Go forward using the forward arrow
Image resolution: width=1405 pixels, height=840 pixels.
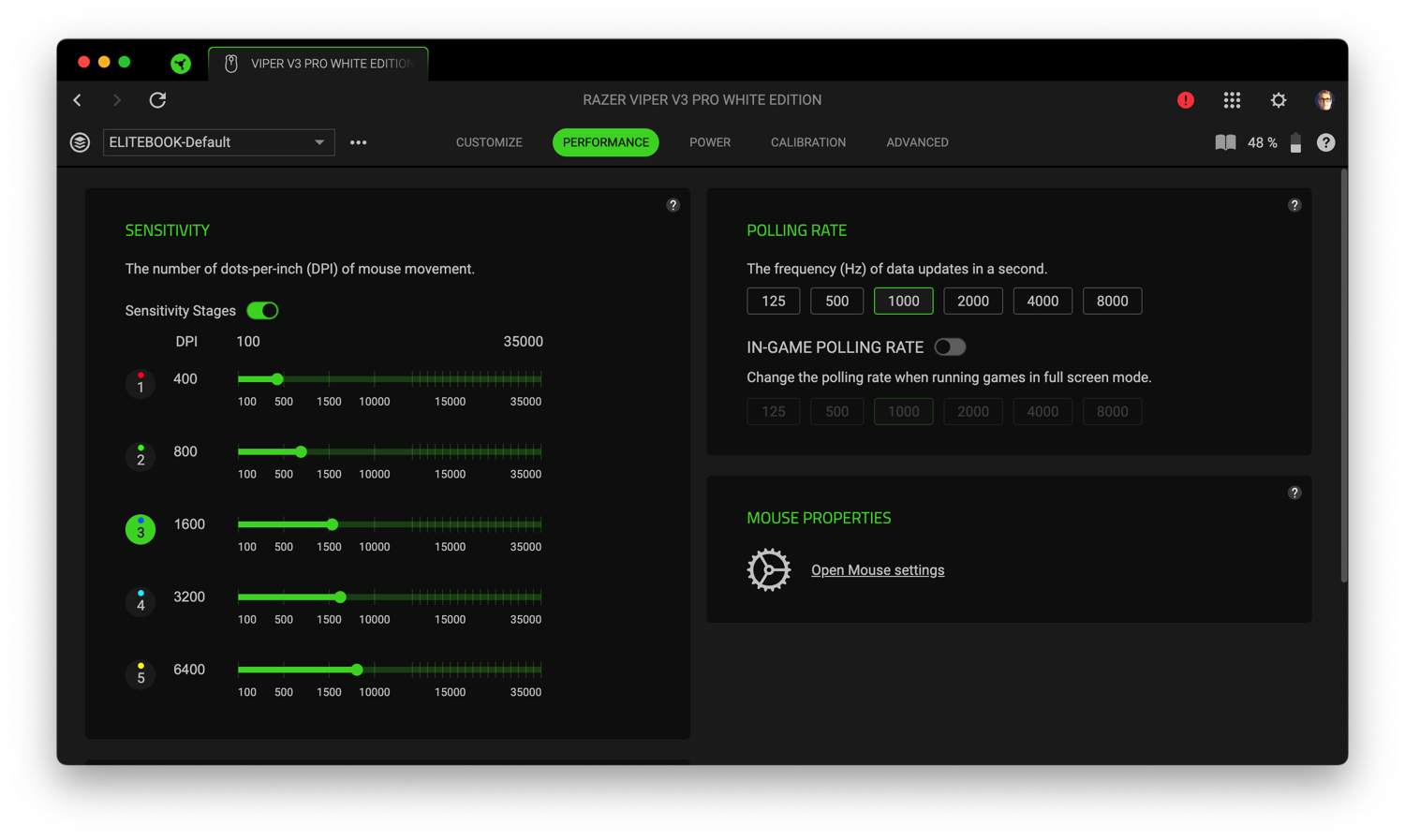click(117, 100)
